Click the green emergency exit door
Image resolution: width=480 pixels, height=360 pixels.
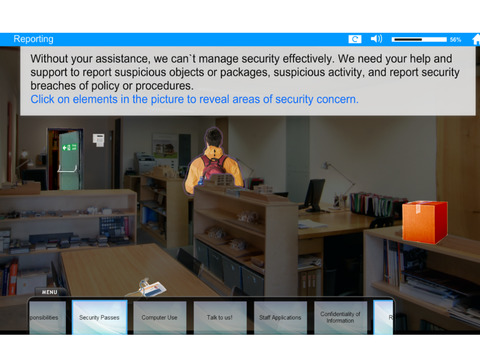coord(70,160)
